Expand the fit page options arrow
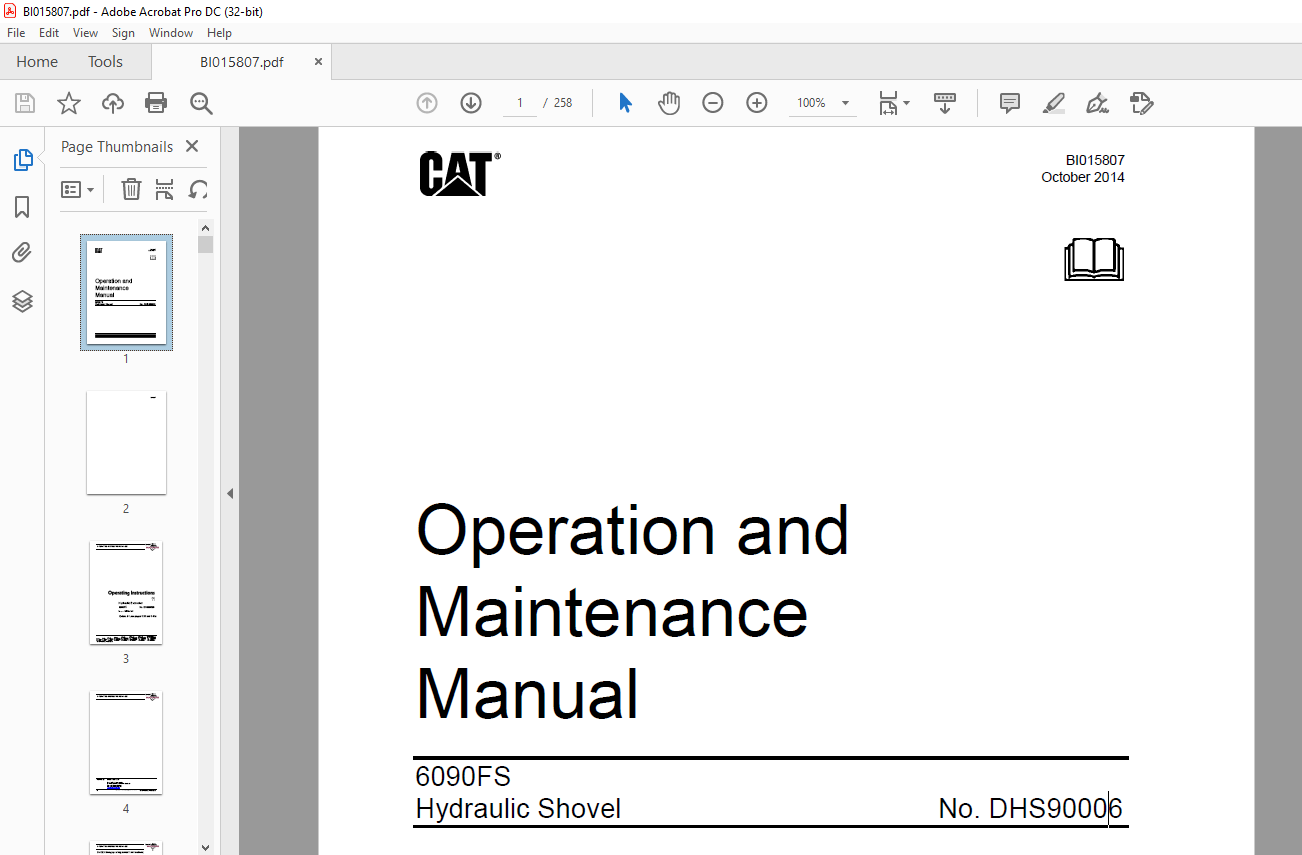 906,103
